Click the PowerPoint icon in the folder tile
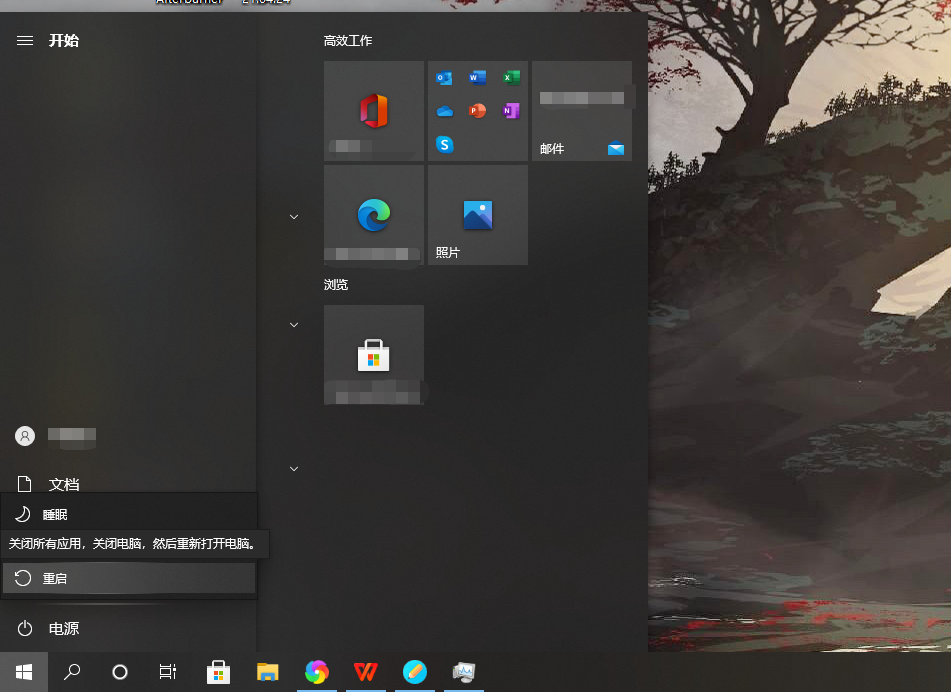Image resolution: width=951 pixels, height=692 pixels. click(x=477, y=111)
